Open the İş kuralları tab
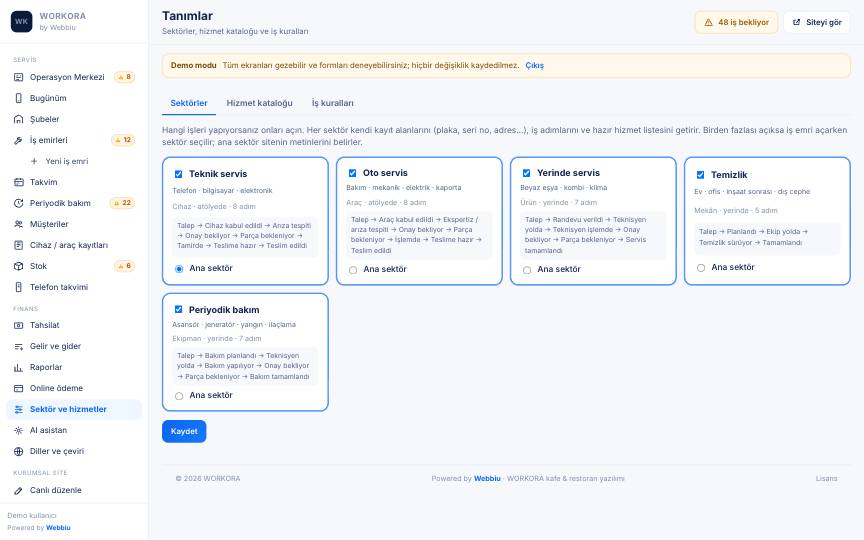864x540 pixels. [x=333, y=103]
